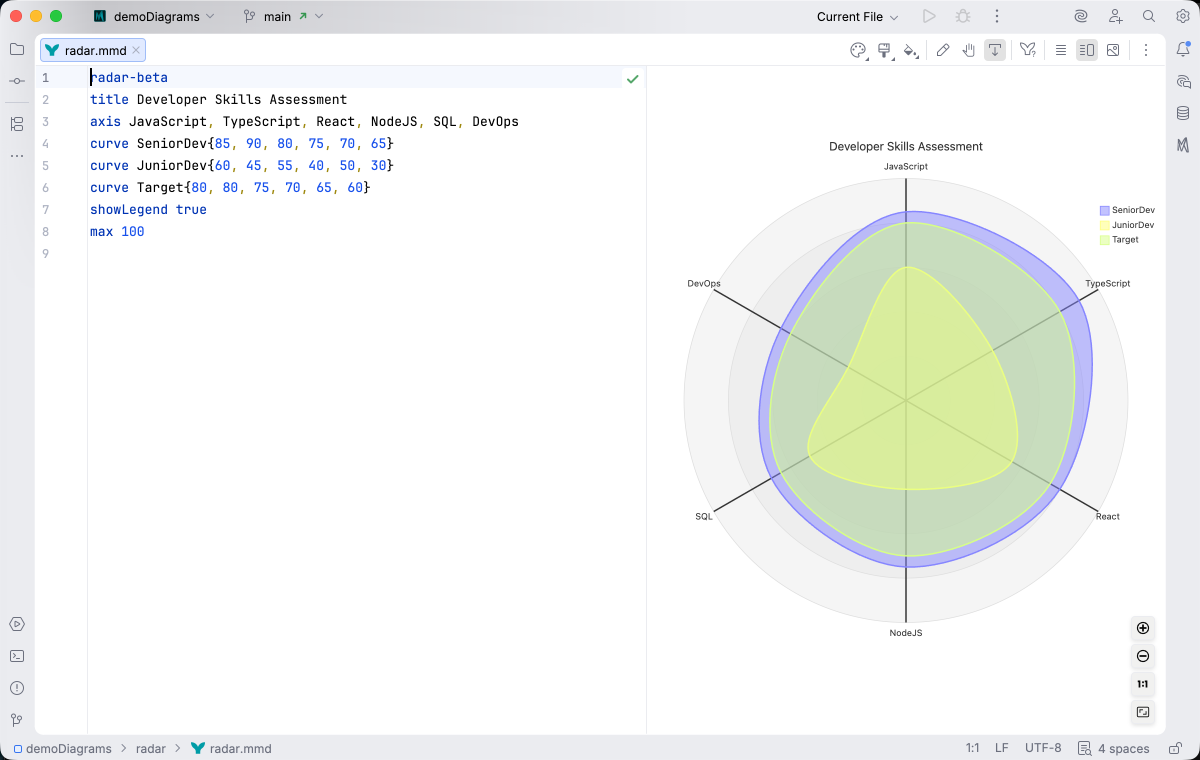Zoom out the diagram preview
Screen dimensions: 1200x760
point(1143,656)
